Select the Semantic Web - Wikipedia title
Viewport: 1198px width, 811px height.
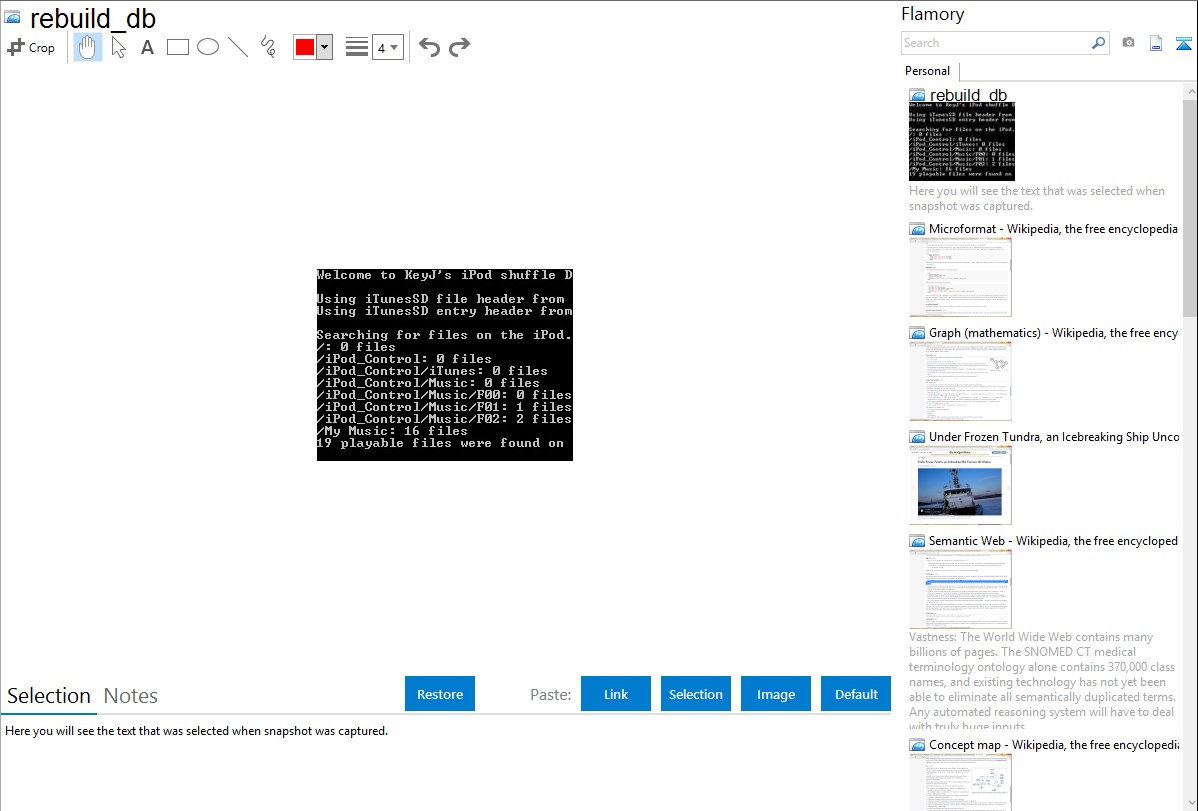pyautogui.click(x=1053, y=540)
